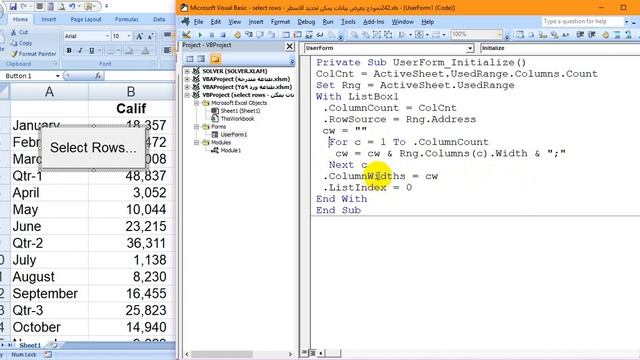Viewport: 640px width, 360px height.
Task: Switch to the Data ribbon tab in Excel
Action: click(x=159, y=19)
